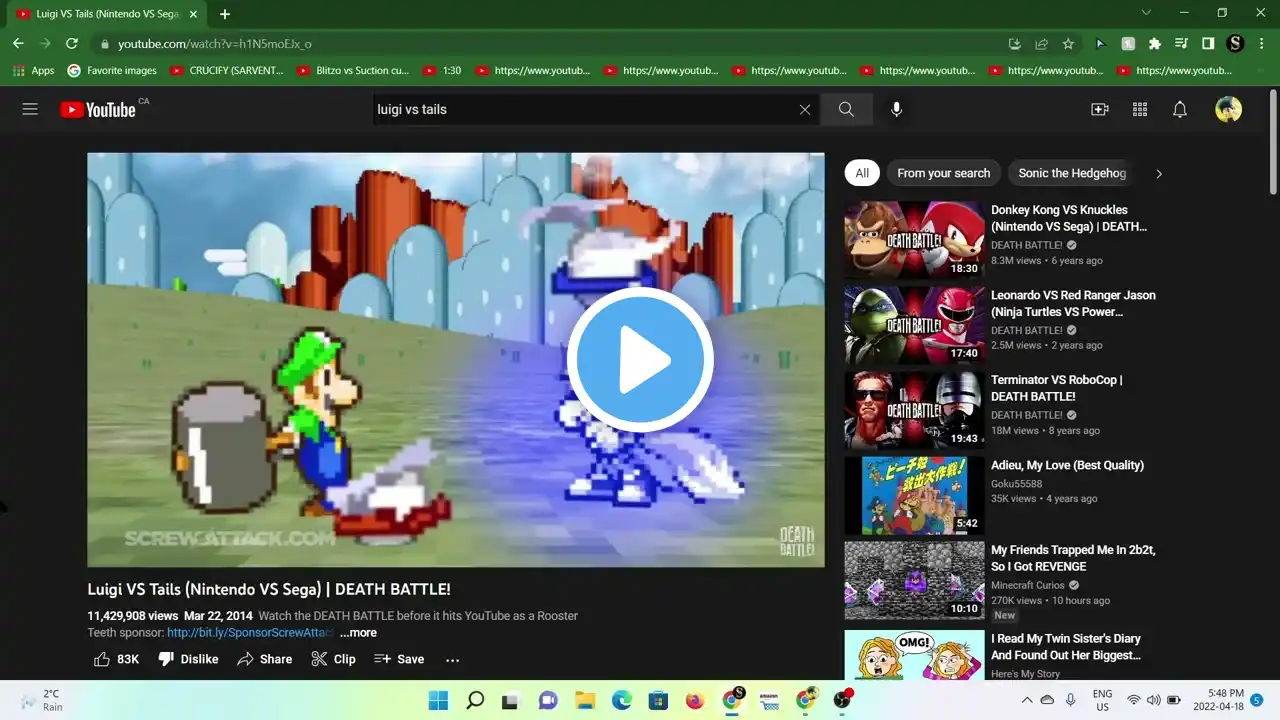Open the Chrome extensions puzzle icon
This screenshot has height=720, width=1280.
click(x=1155, y=44)
